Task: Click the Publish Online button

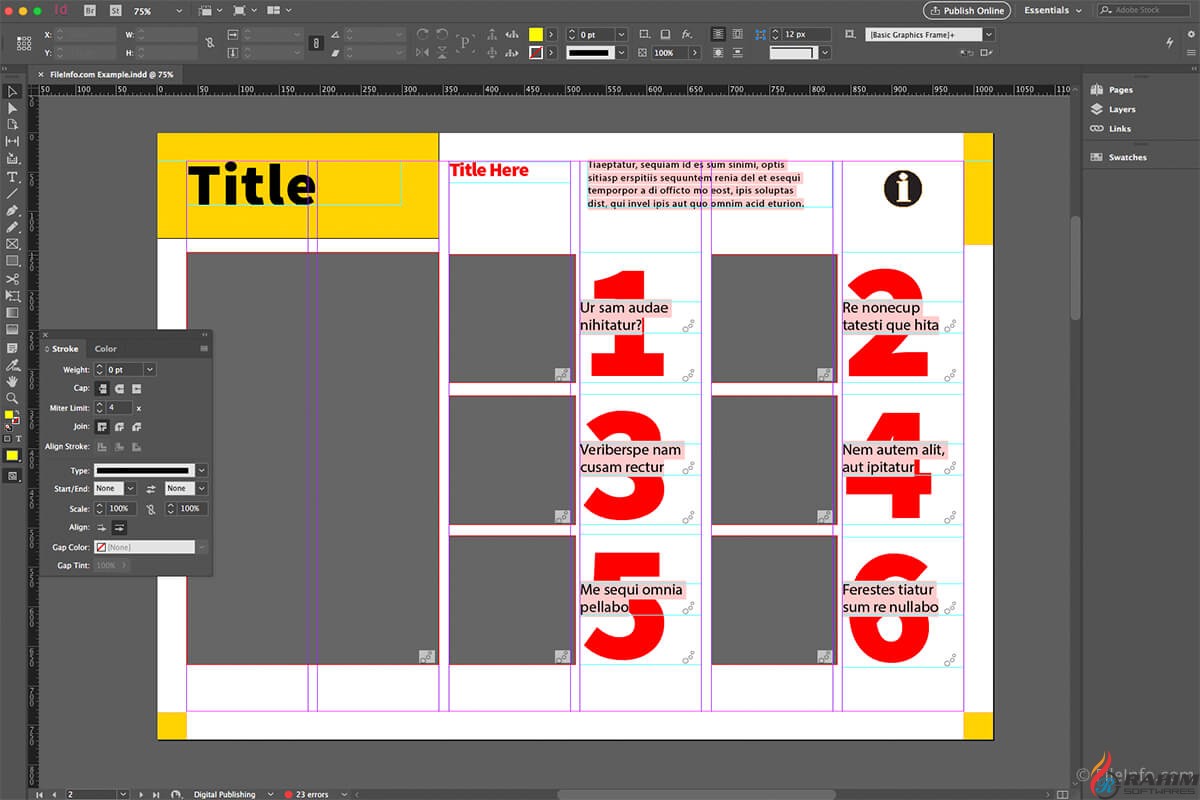Action: tap(966, 11)
